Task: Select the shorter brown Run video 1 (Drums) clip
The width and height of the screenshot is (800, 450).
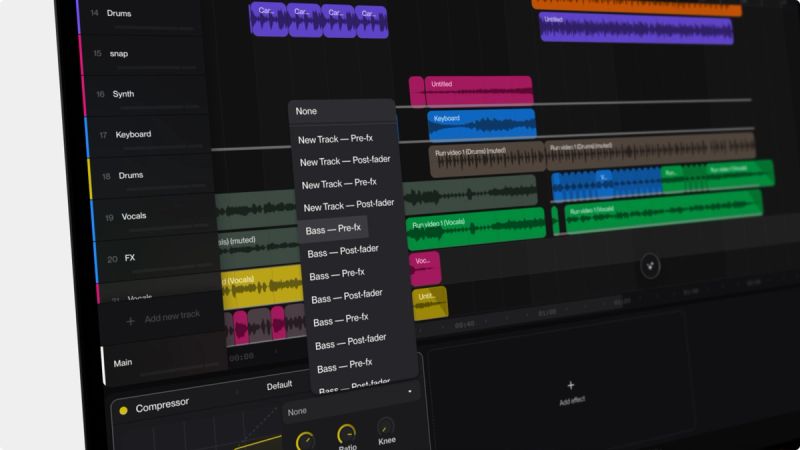Action: (x=487, y=158)
